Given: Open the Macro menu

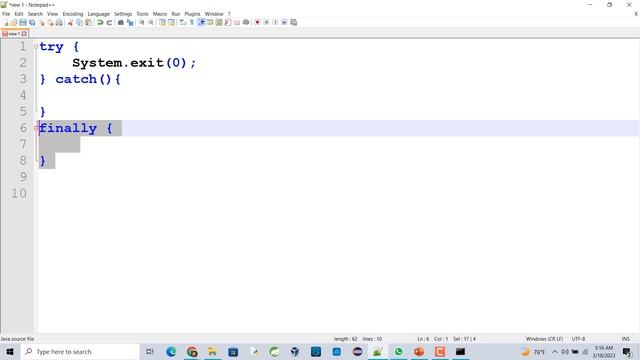Looking at the screenshot, I should 160,14.
